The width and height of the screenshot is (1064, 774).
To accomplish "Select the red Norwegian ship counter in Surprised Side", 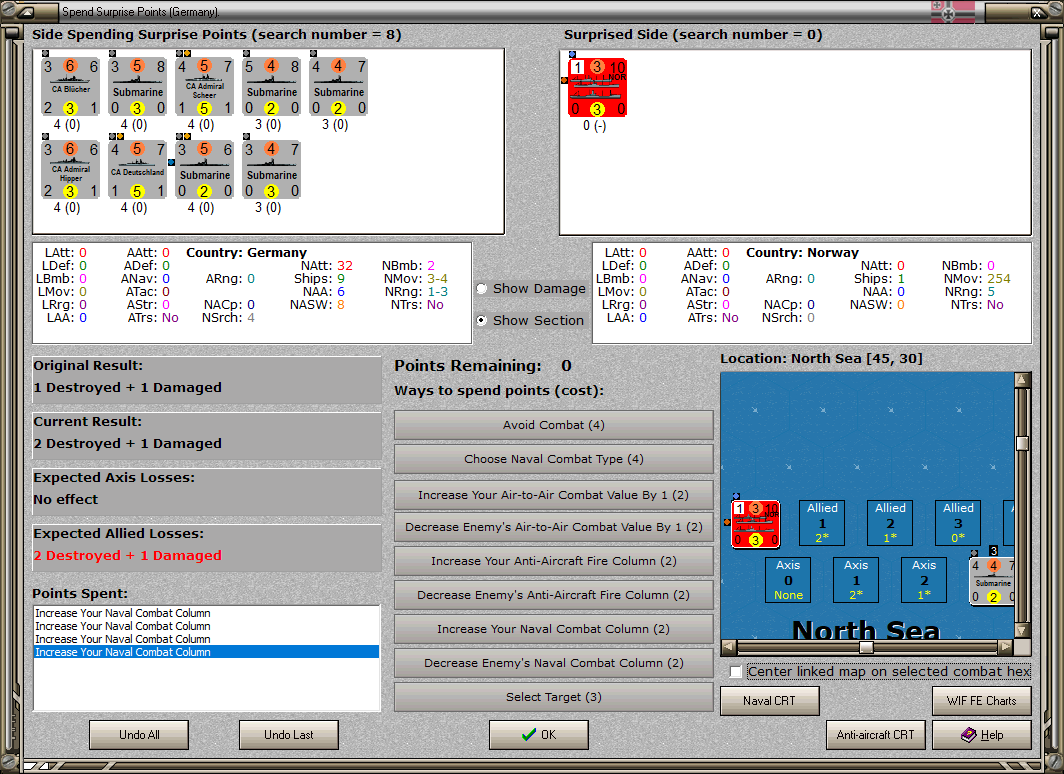I will (x=597, y=88).
